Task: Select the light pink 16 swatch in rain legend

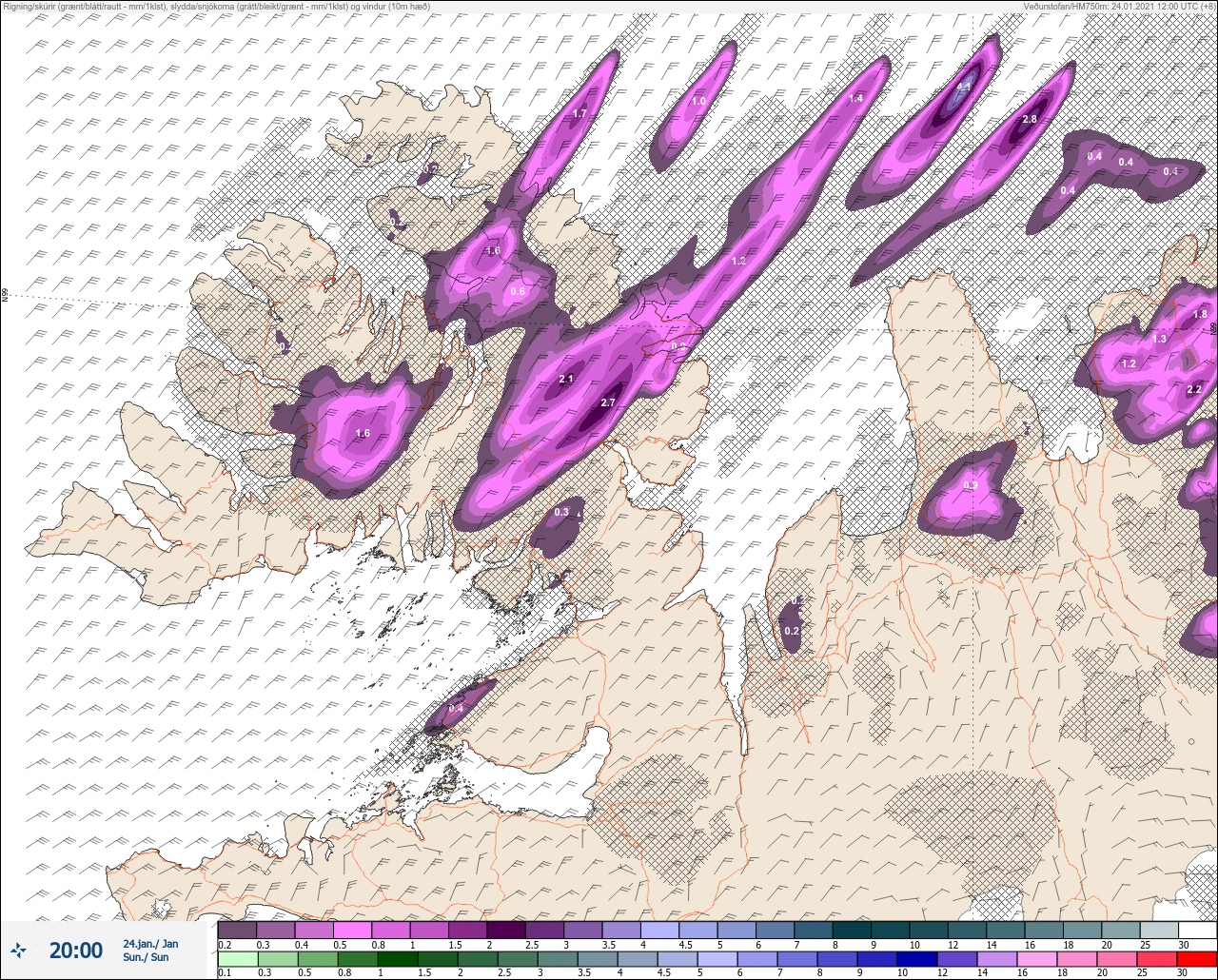Action: pos(1037,959)
